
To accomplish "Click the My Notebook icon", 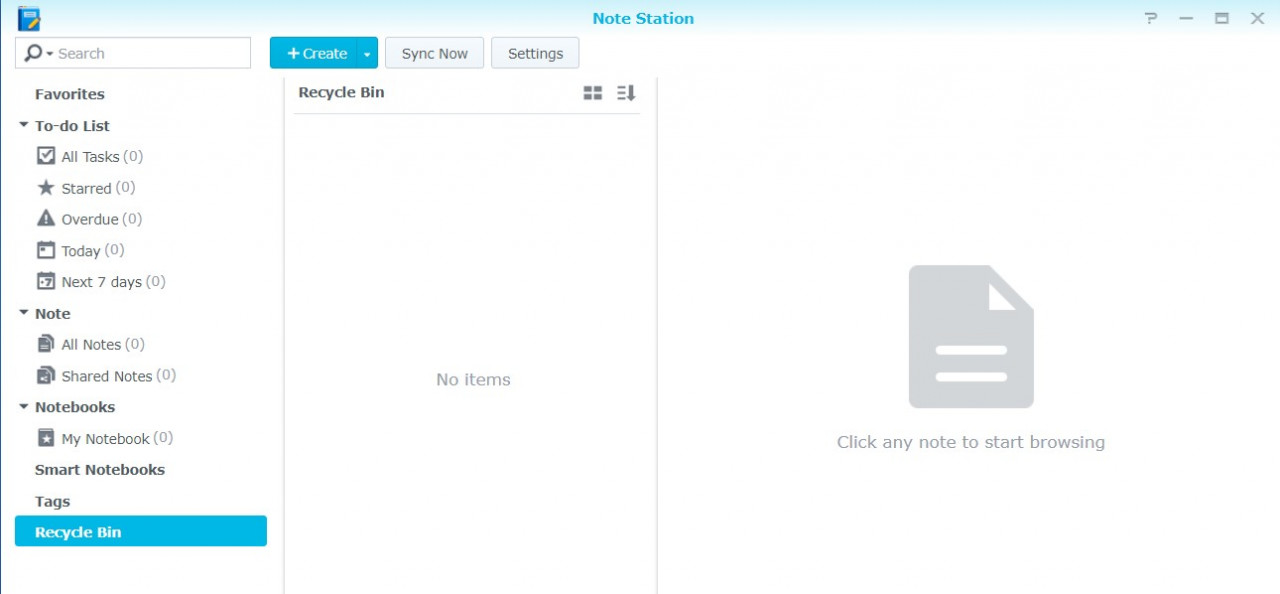I will pos(46,438).
